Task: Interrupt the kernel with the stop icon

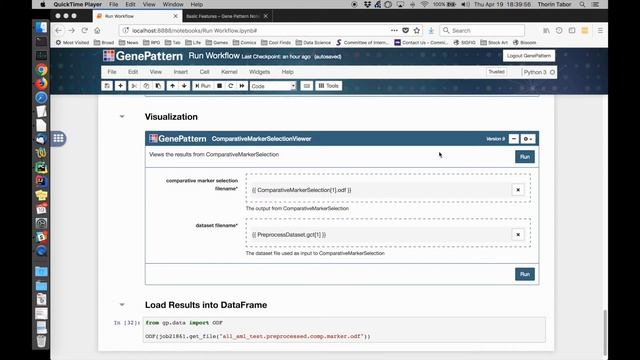Action: click(219, 86)
